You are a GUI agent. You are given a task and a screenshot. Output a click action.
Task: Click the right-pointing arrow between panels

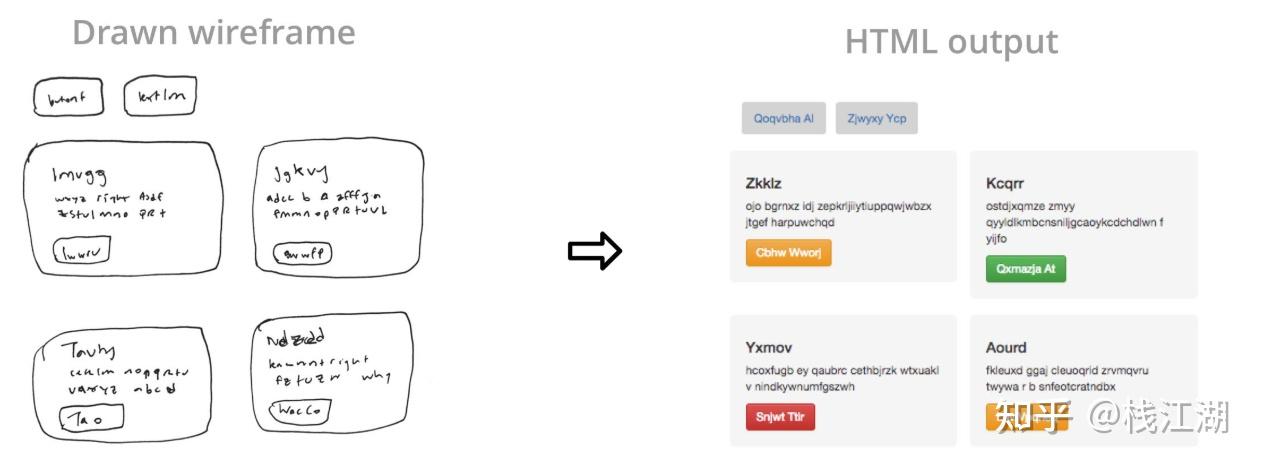click(x=595, y=251)
